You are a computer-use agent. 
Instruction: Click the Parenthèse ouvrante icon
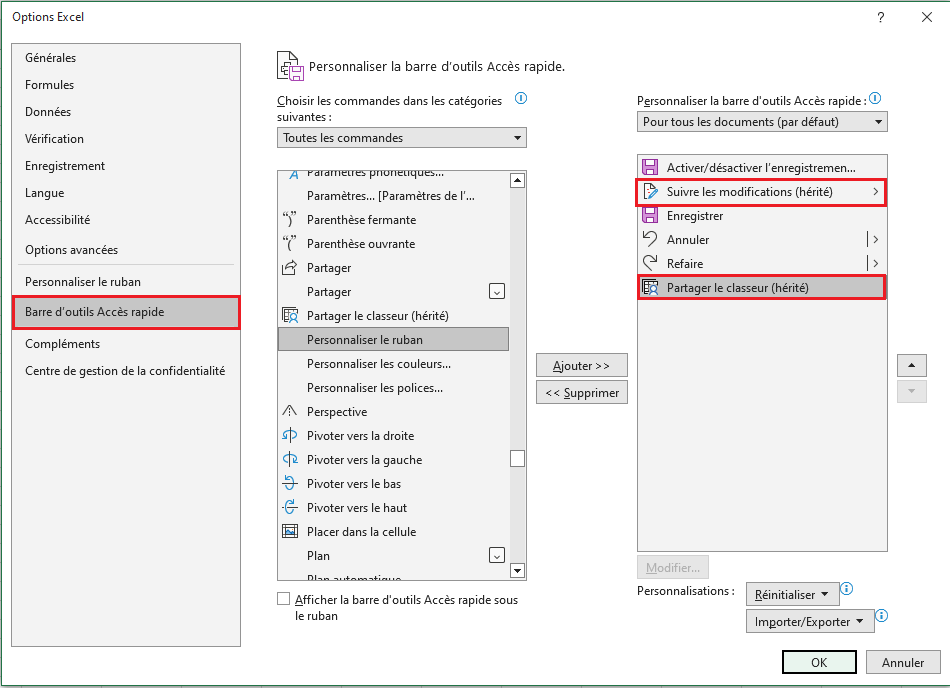click(x=290, y=243)
